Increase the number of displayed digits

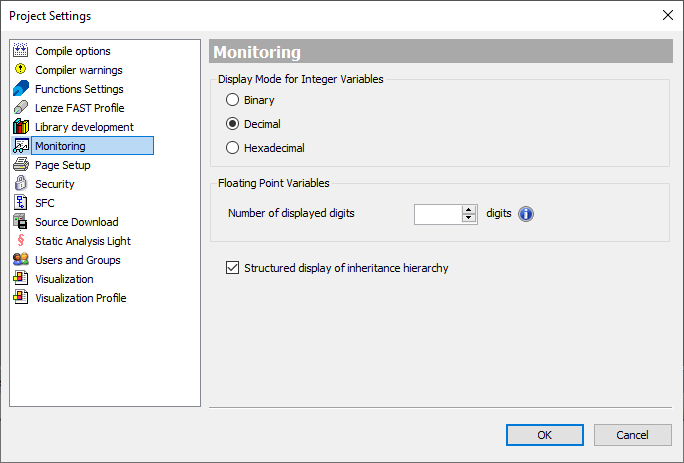click(x=469, y=210)
